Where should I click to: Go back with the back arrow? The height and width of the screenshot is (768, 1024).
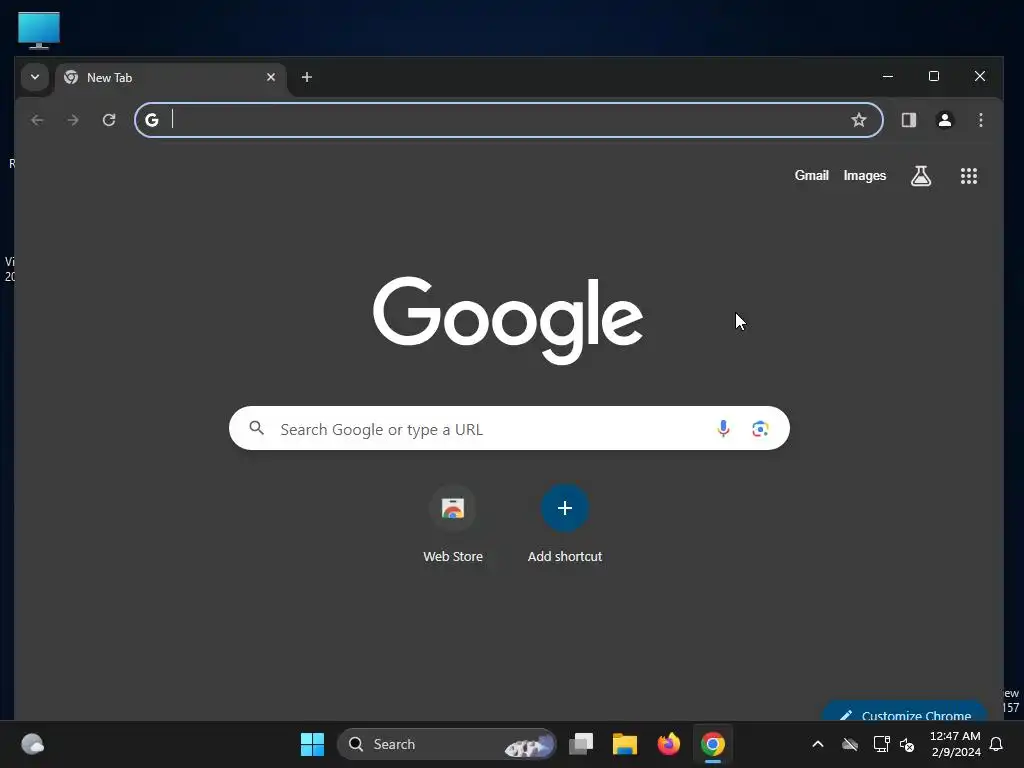click(37, 120)
